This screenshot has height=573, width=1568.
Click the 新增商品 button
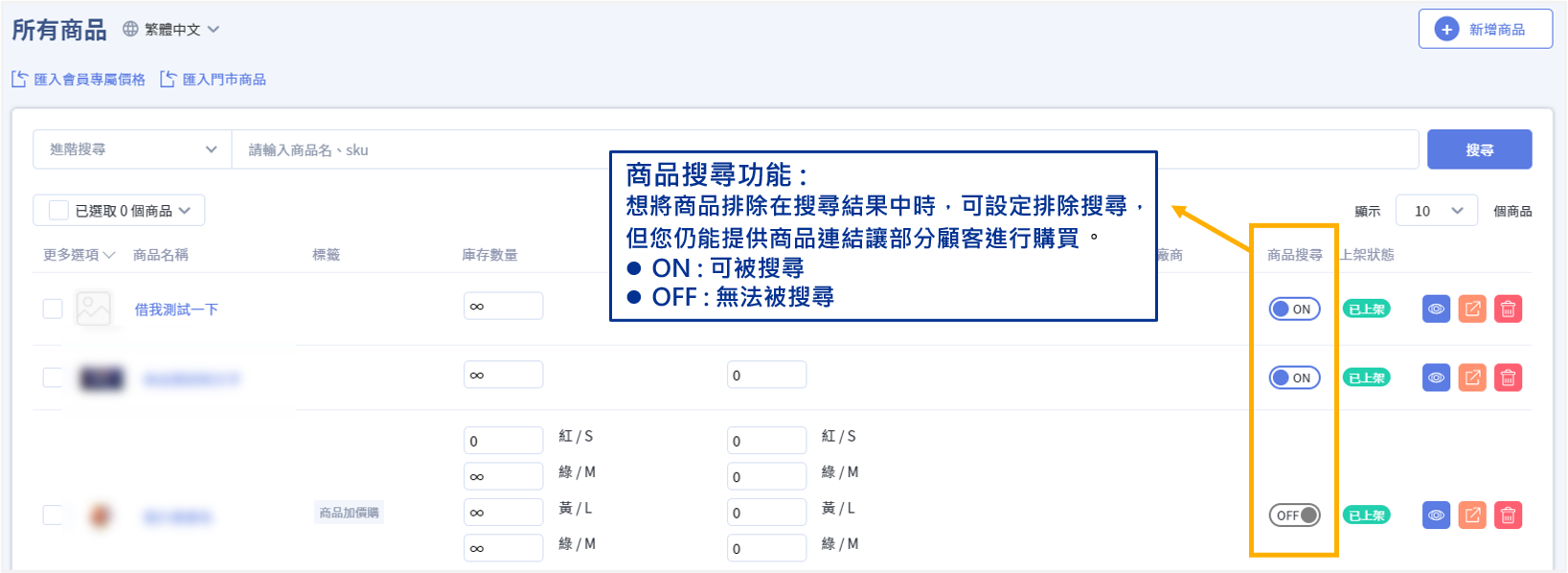click(1485, 30)
